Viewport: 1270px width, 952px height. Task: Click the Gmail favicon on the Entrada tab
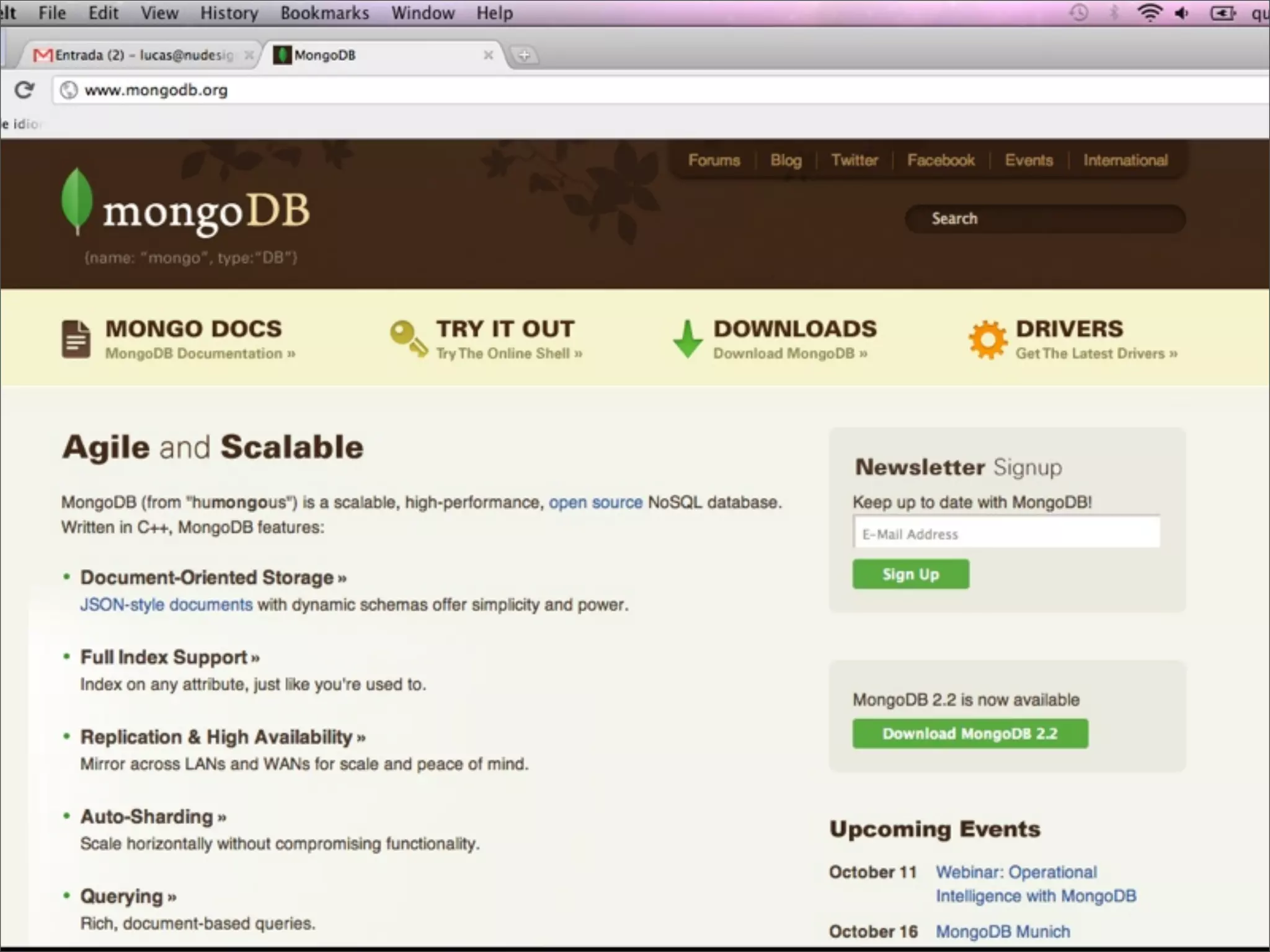[42, 55]
